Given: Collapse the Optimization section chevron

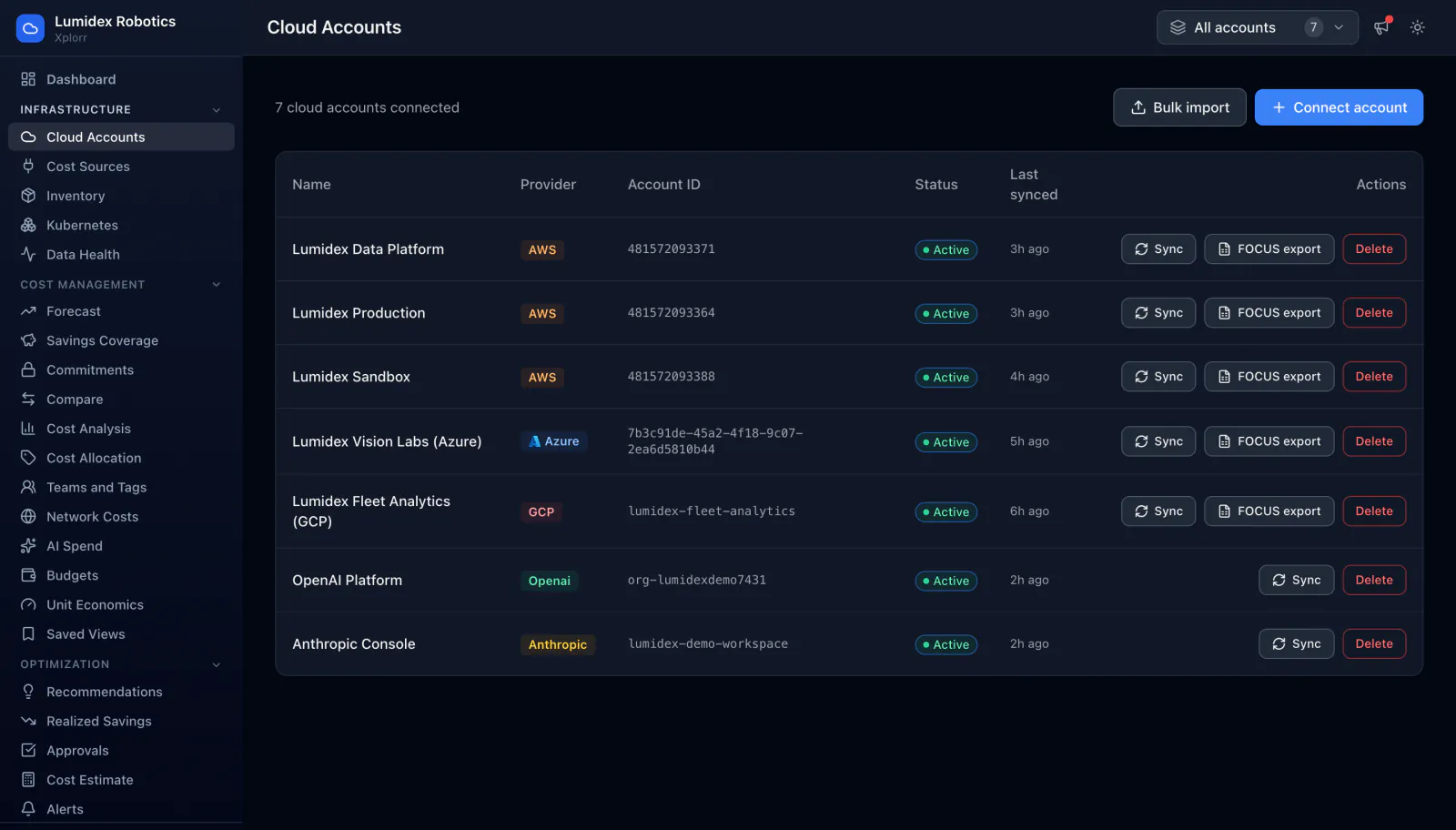Looking at the screenshot, I should point(217,664).
